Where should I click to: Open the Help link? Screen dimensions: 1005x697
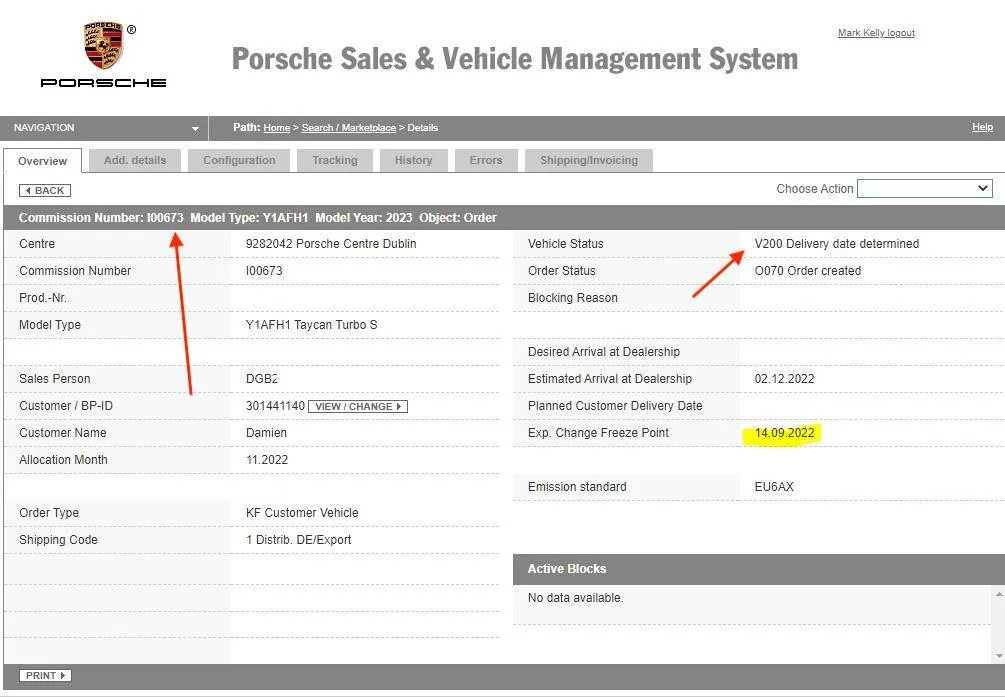(x=982, y=127)
